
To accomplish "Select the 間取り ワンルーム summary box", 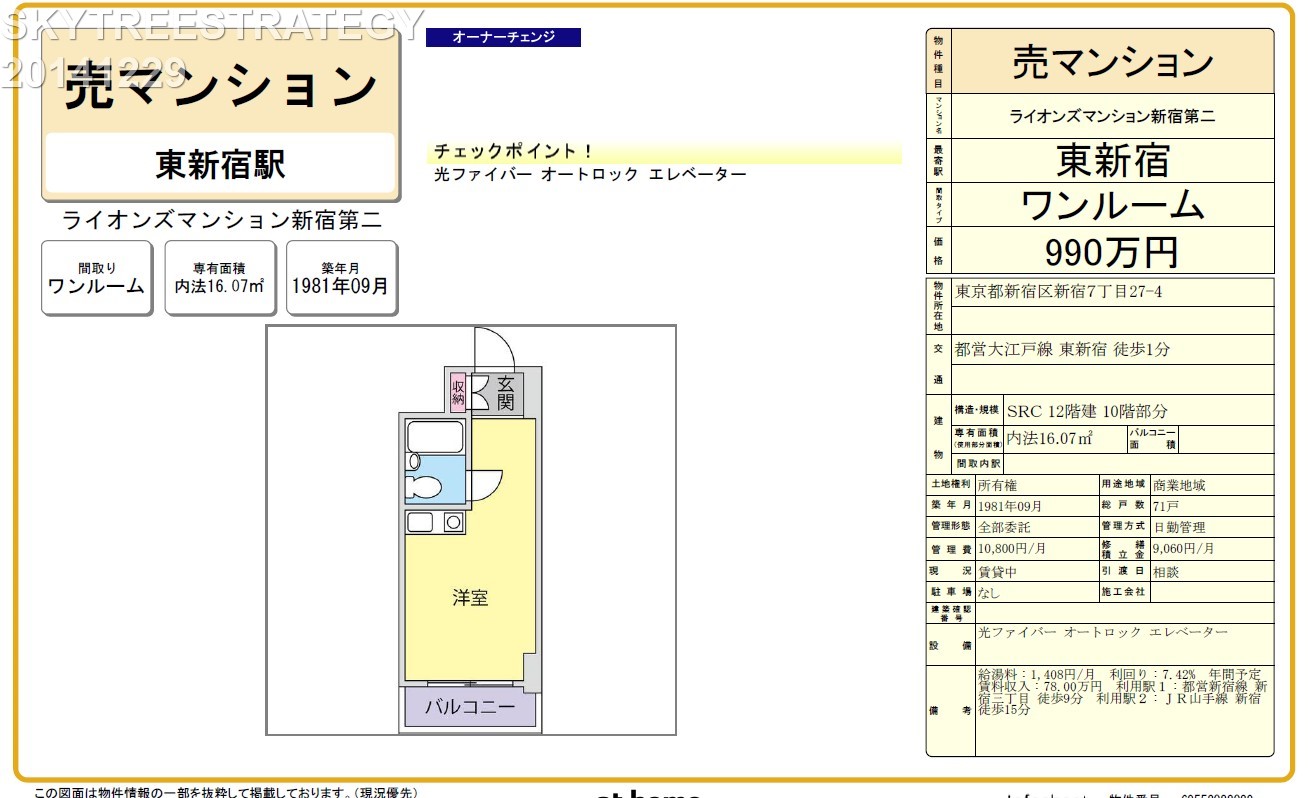I will 97,278.
